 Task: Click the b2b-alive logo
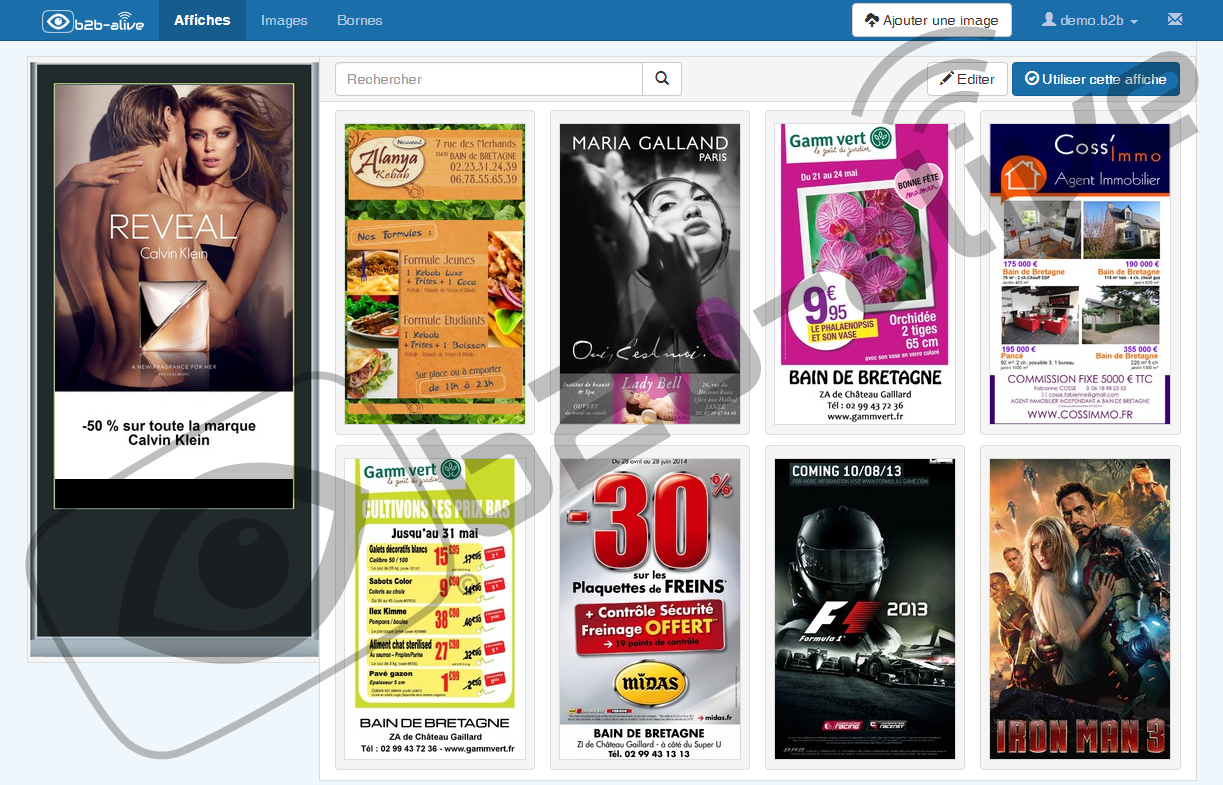point(92,20)
